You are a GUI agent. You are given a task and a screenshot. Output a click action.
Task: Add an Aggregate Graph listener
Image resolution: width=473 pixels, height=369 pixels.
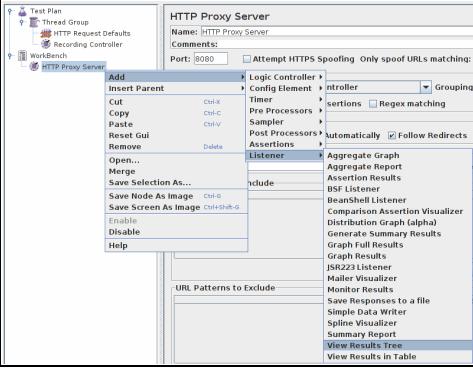398,156
